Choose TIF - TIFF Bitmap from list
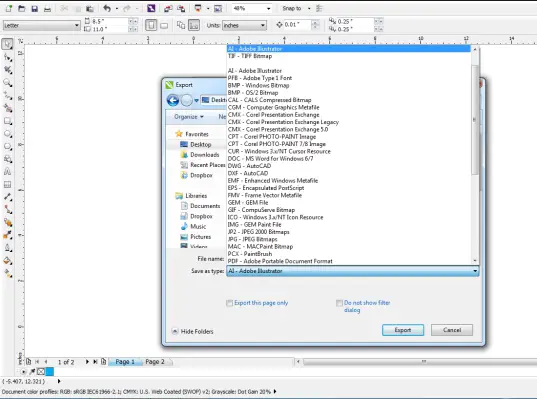This screenshot has height=399, width=537. pyautogui.click(x=250, y=56)
